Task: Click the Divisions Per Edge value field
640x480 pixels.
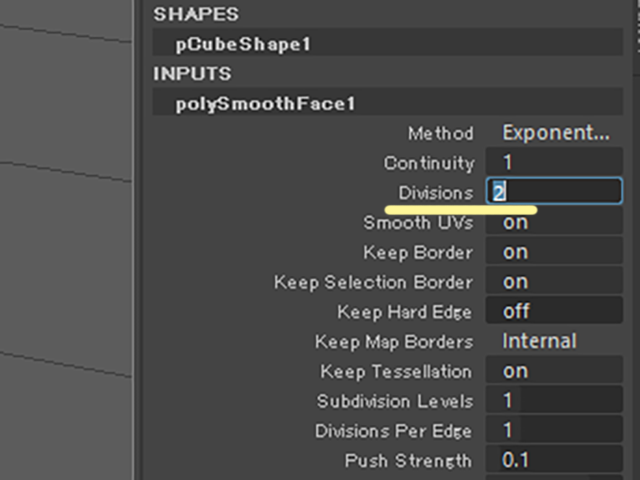Action: 554,430
